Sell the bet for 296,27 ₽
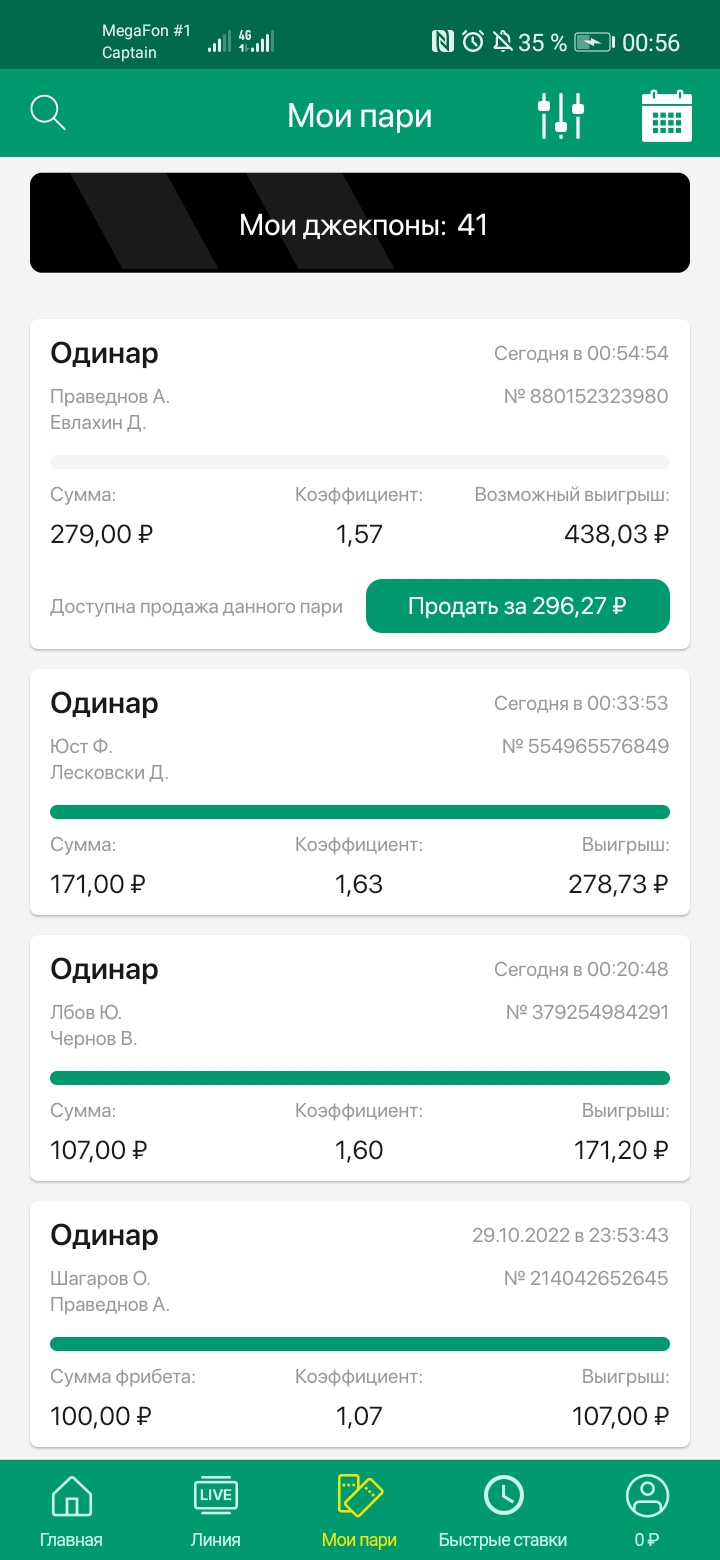Image resolution: width=720 pixels, height=1560 pixels. [518, 606]
